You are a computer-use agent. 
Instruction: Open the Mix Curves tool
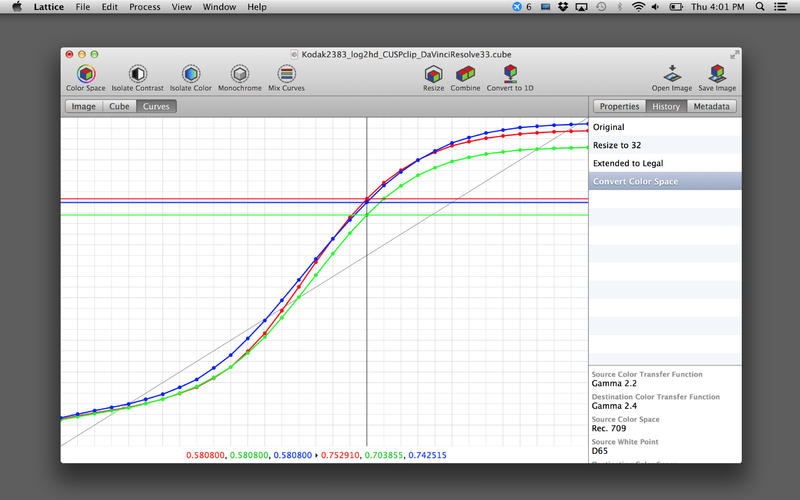tap(286, 74)
